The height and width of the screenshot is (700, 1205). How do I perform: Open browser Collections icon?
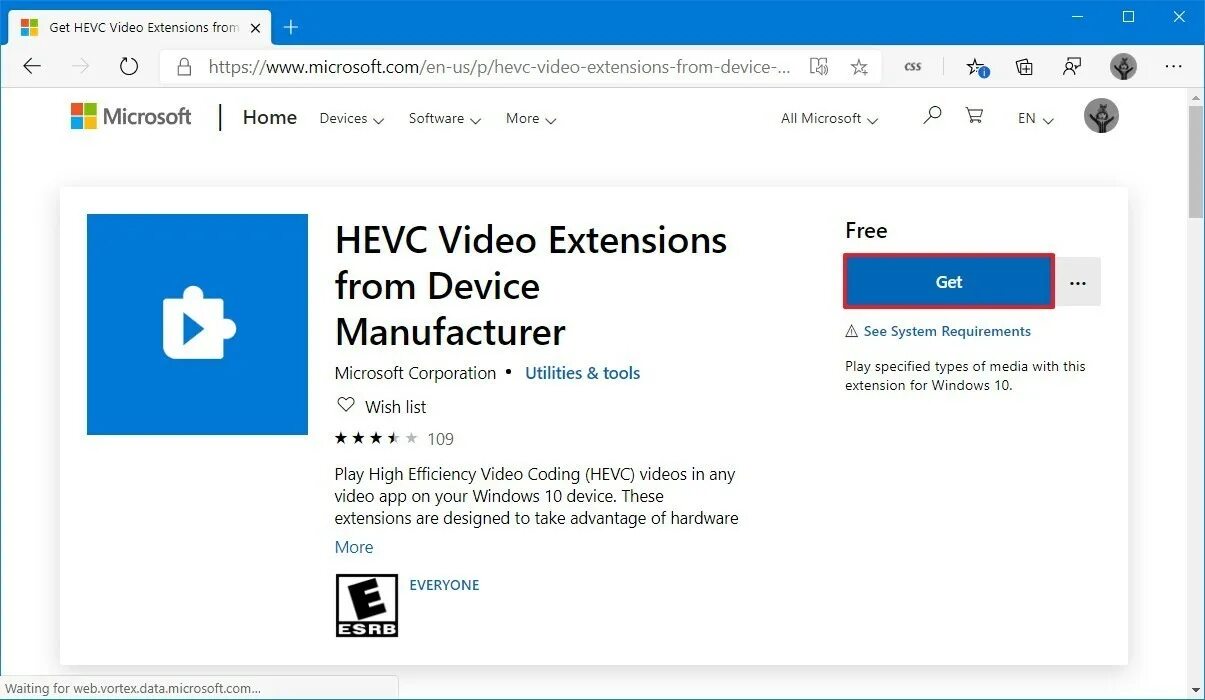tap(1024, 67)
